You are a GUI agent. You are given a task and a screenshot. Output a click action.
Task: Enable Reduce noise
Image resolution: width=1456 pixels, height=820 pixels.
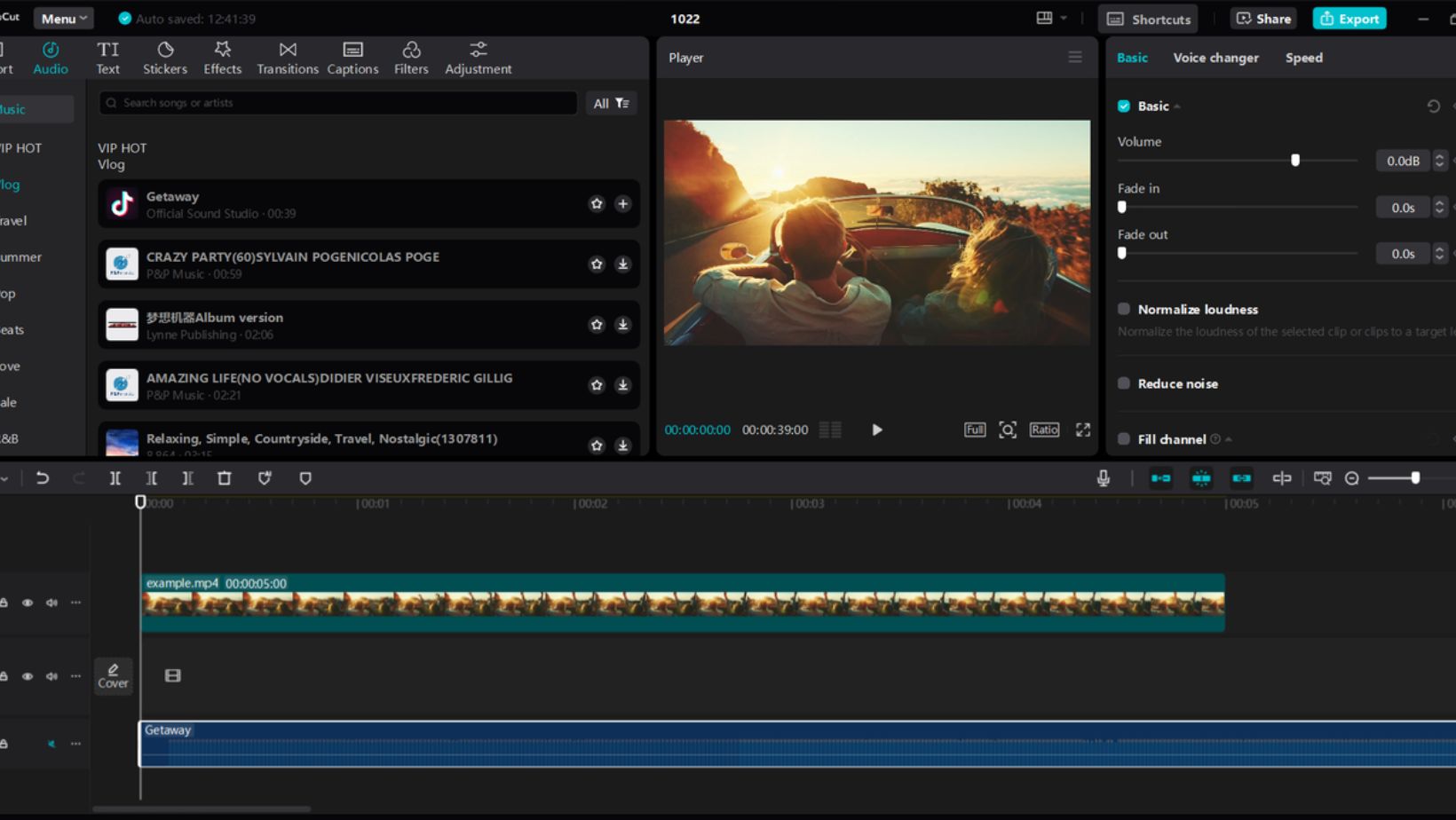[x=1124, y=383]
